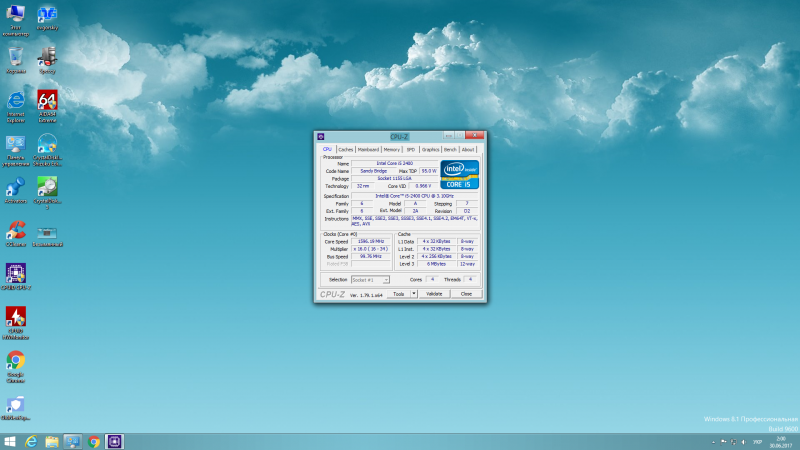Open the Windows Start button
Viewport: 800px width, 450px height.
click(x=10, y=441)
